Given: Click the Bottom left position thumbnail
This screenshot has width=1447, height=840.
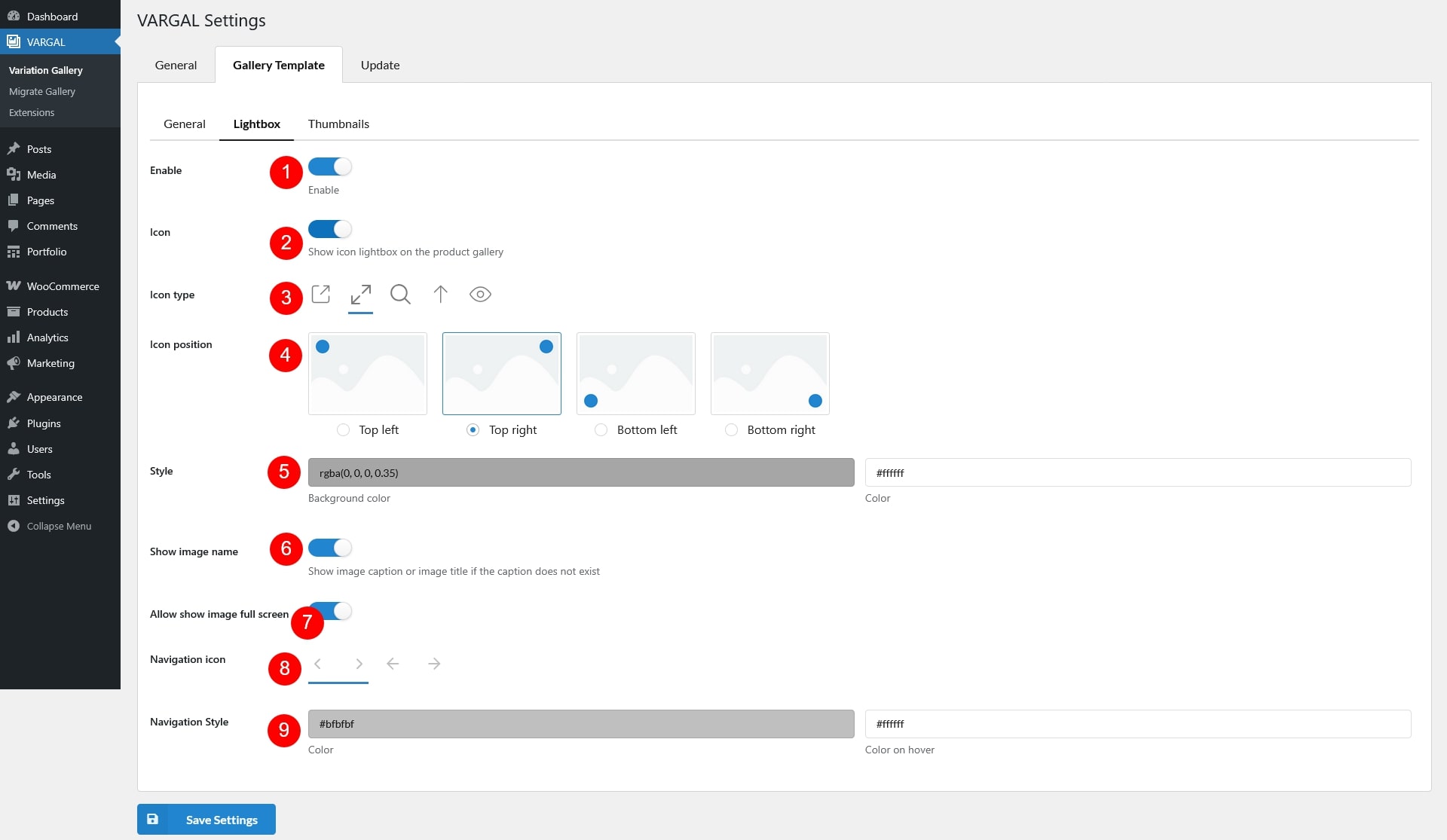Looking at the screenshot, I should (x=636, y=374).
